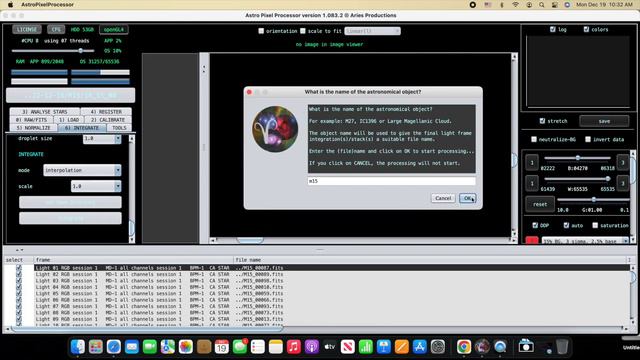This screenshot has width=640, height=360.
Task: Toggle the auto checkbox
Action: pos(566,225)
